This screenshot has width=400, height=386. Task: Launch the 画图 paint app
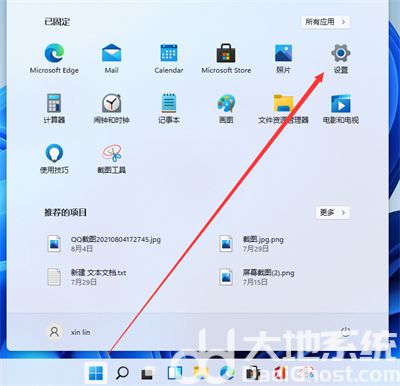226,108
